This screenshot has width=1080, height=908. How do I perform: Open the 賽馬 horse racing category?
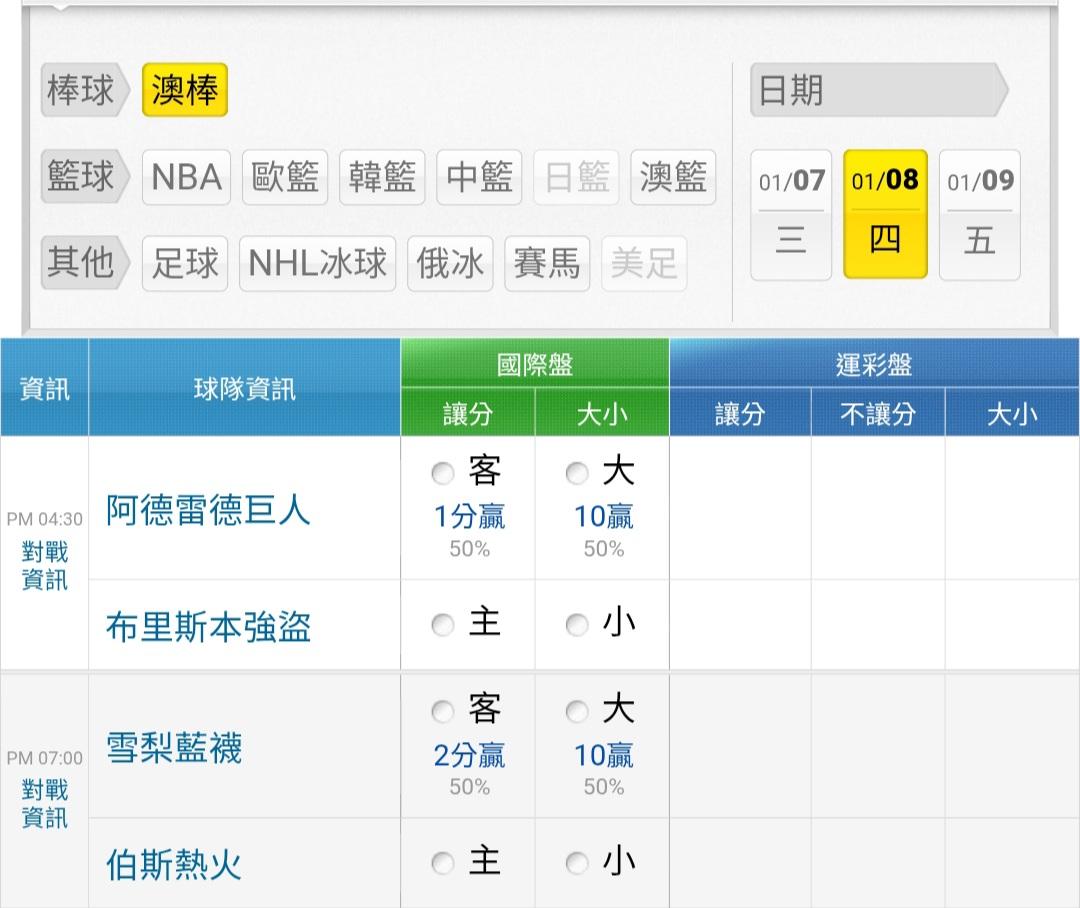546,263
